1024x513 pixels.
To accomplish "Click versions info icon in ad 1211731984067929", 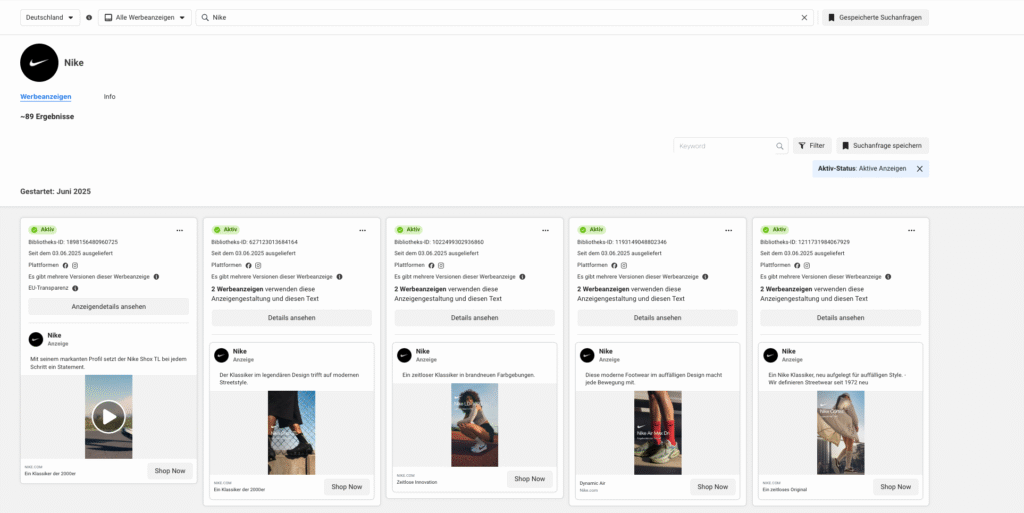I will click(888, 277).
